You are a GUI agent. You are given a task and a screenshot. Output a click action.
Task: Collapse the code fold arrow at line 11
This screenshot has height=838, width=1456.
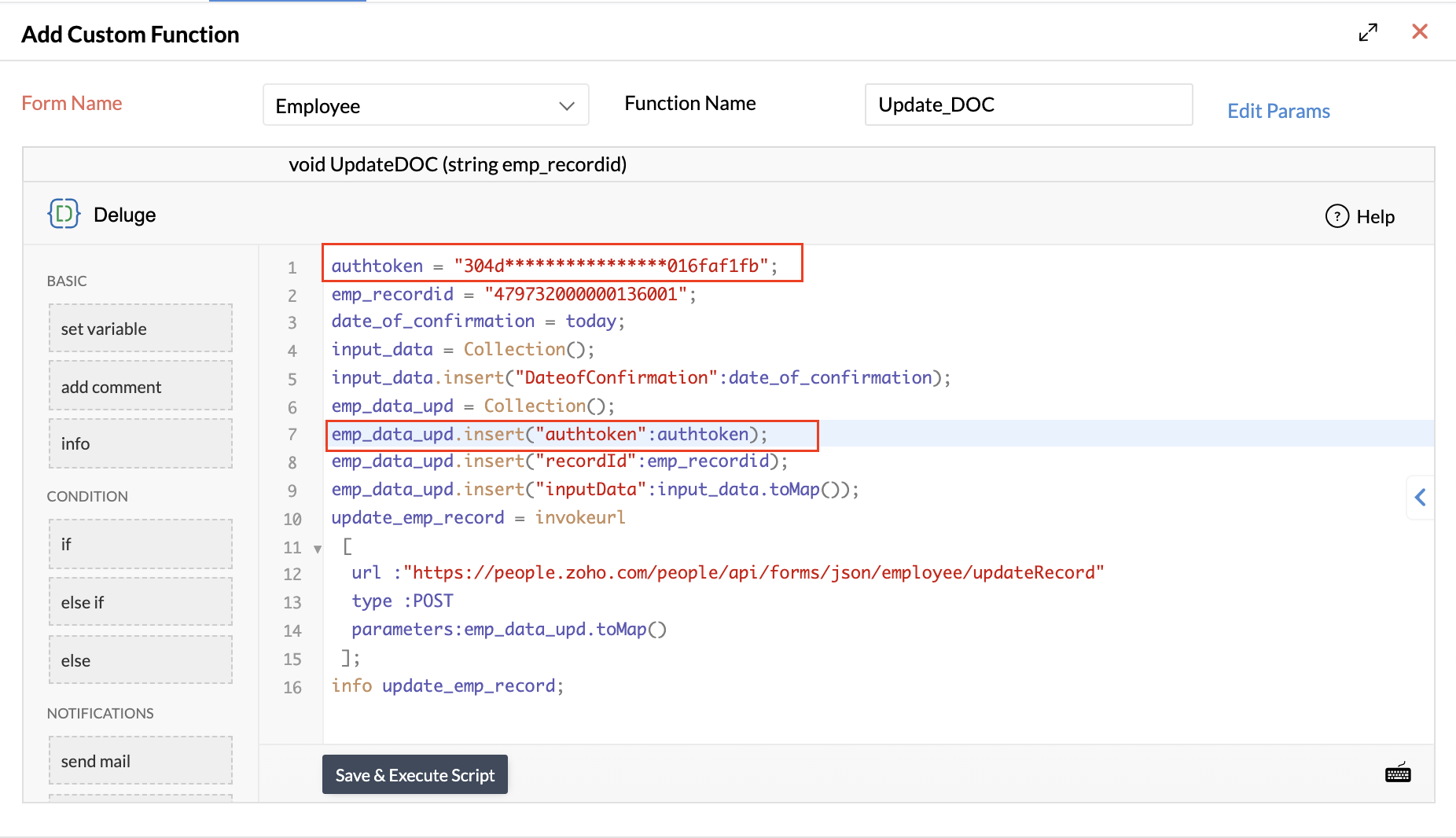[x=318, y=549]
